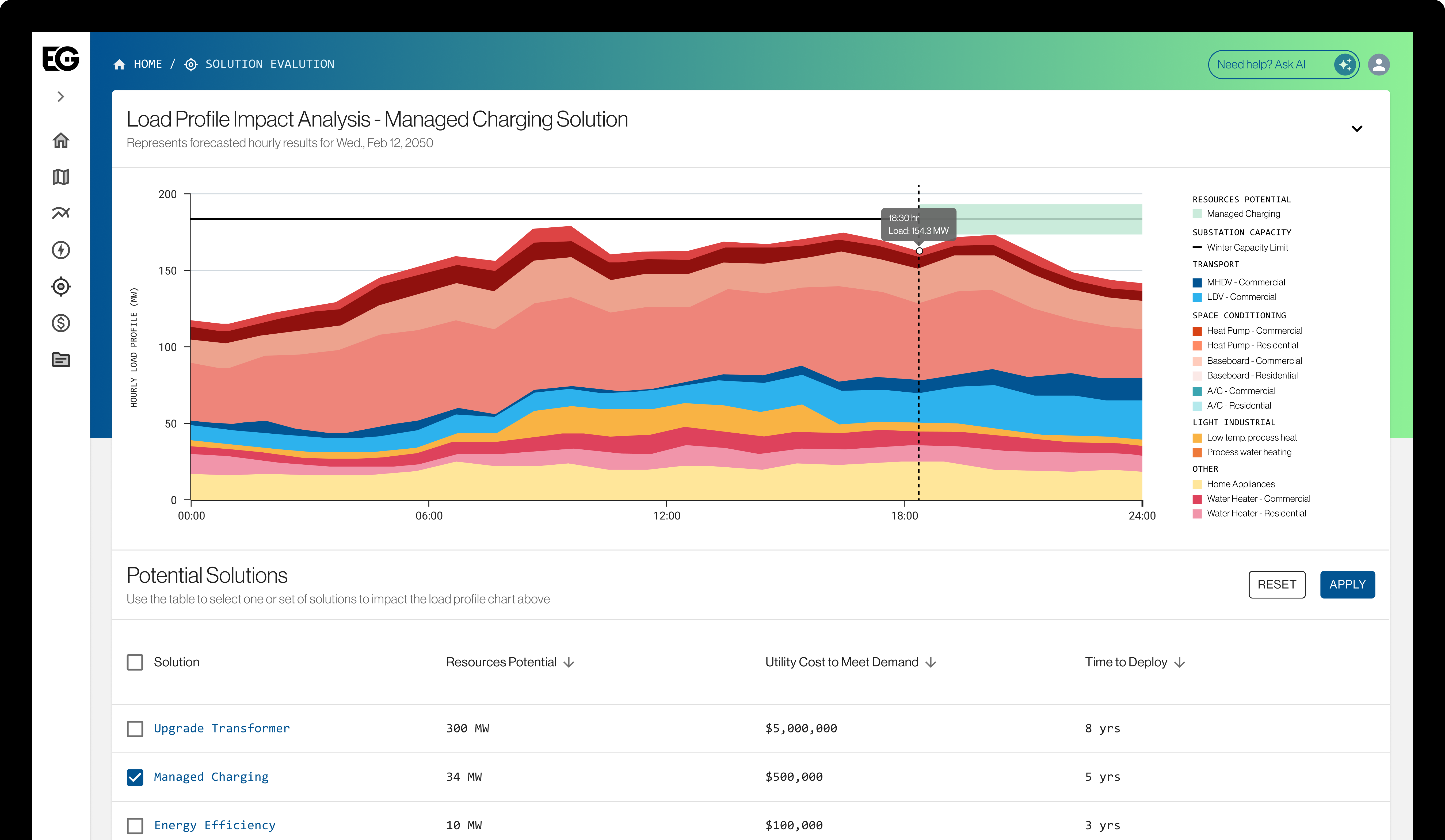Collapse the Load Profile Impact Analysis panel
The image size is (1445, 840).
[1357, 128]
